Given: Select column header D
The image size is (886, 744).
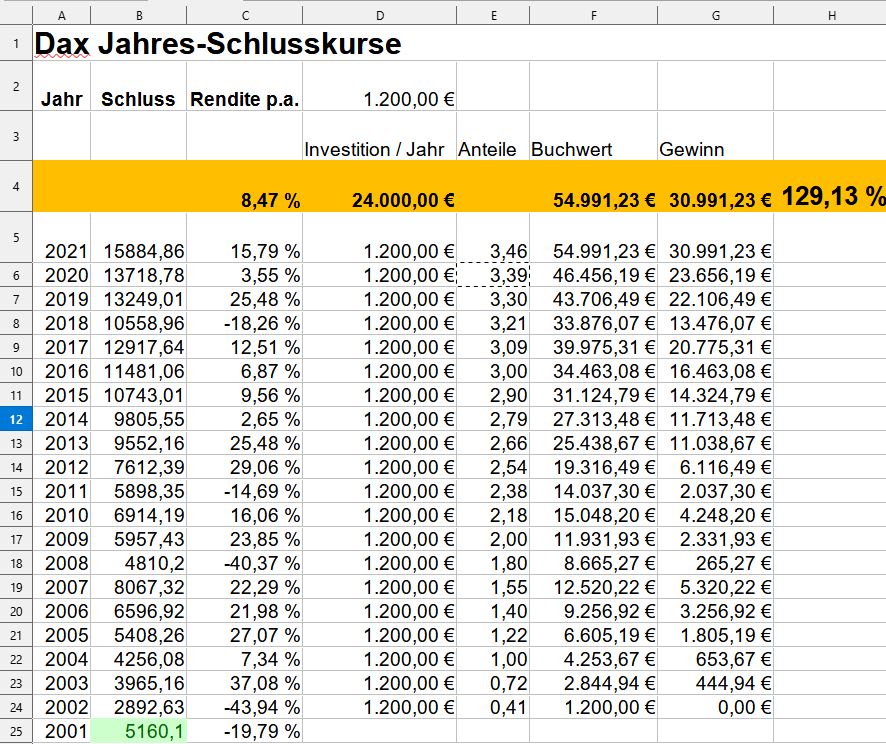Looking at the screenshot, I should tap(380, 16).
